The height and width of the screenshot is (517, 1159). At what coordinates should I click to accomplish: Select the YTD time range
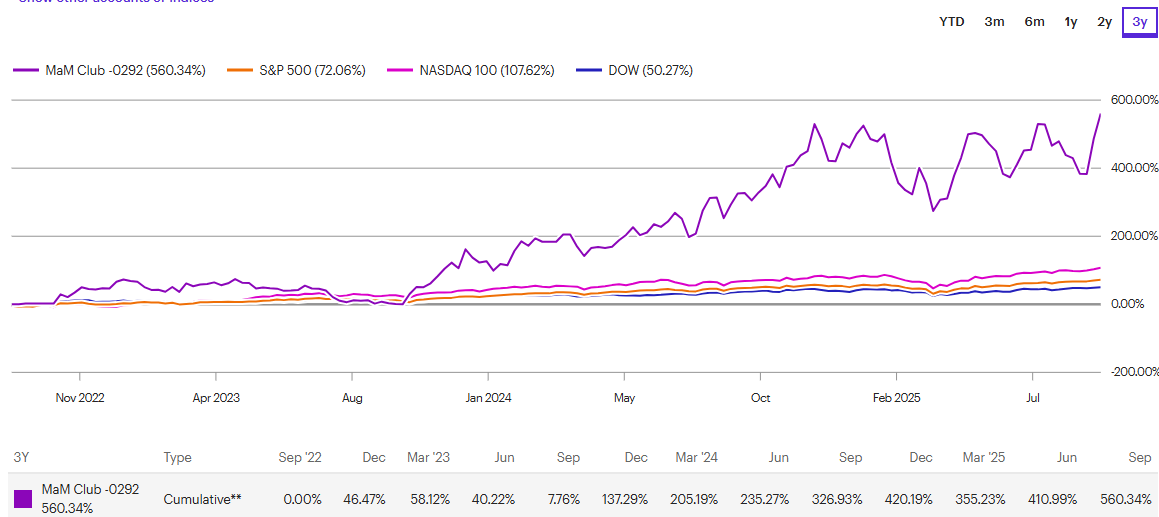coord(952,21)
